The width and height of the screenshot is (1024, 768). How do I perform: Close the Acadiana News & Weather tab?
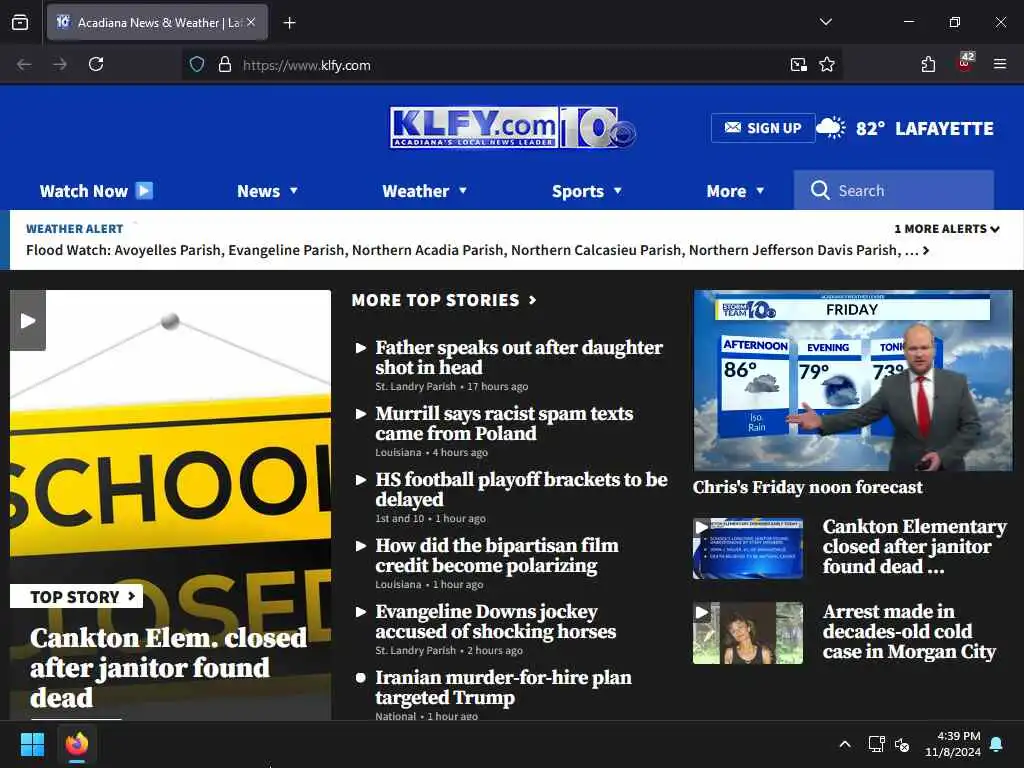coord(251,22)
